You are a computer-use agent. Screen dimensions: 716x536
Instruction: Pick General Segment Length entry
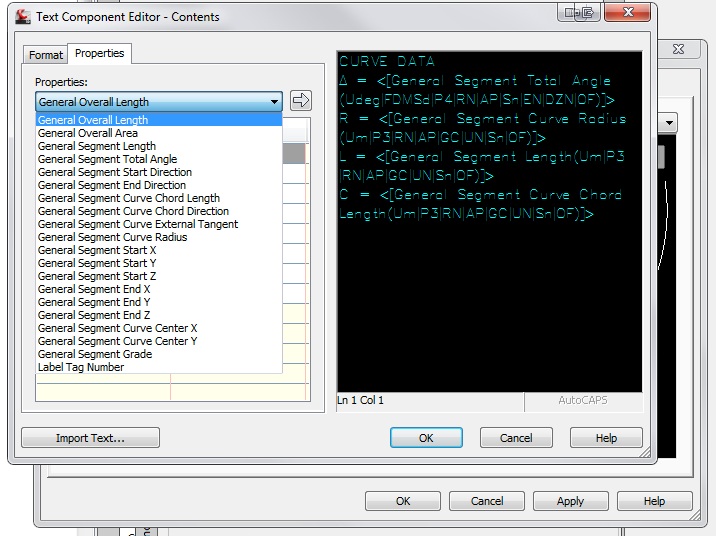pyautogui.click(x=158, y=146)
